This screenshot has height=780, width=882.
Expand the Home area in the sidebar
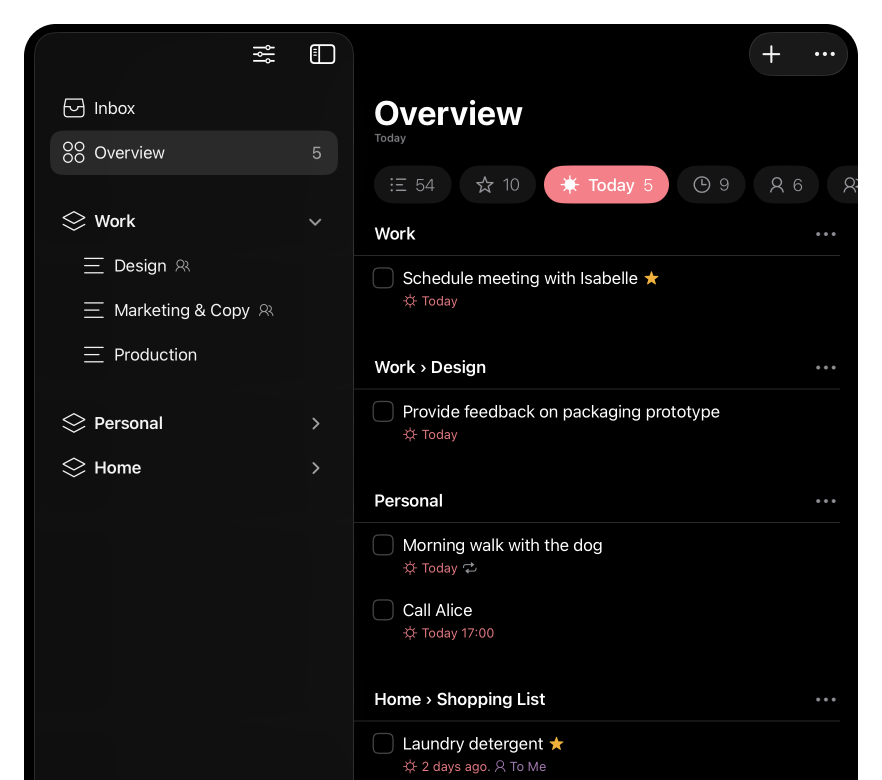click(x=315, y=467)
